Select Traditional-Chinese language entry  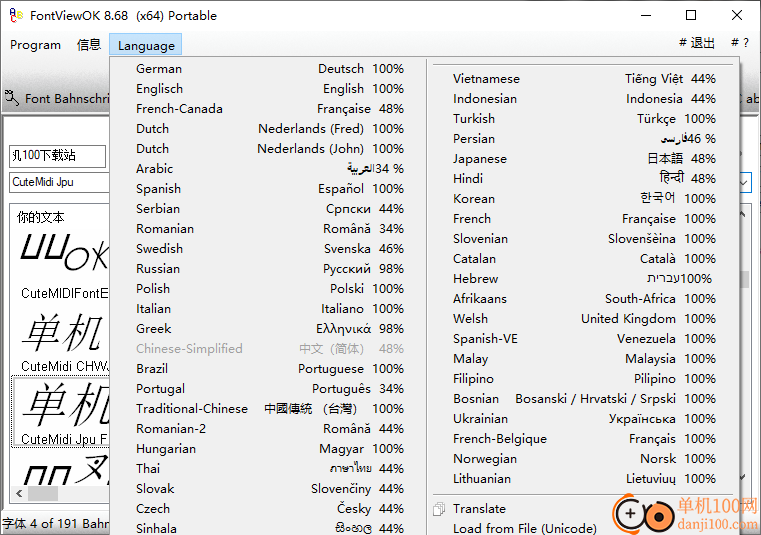pos(268,408)
